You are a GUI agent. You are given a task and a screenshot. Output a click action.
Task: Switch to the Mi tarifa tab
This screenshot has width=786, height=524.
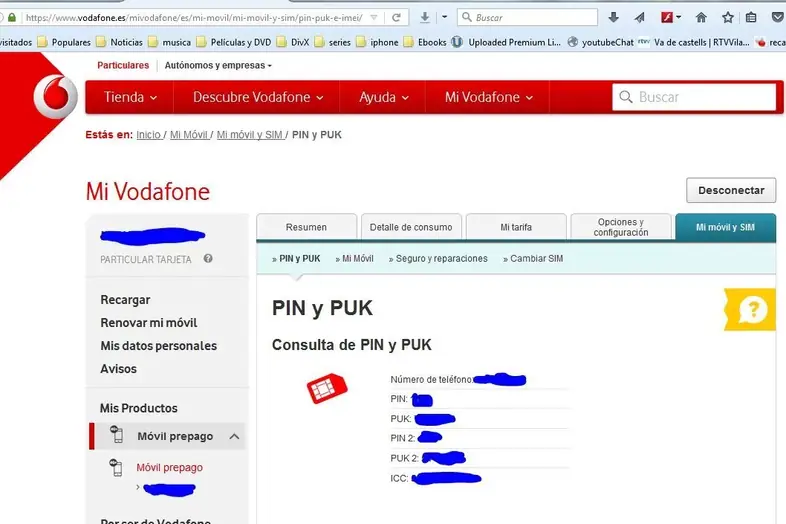(516, 227)
